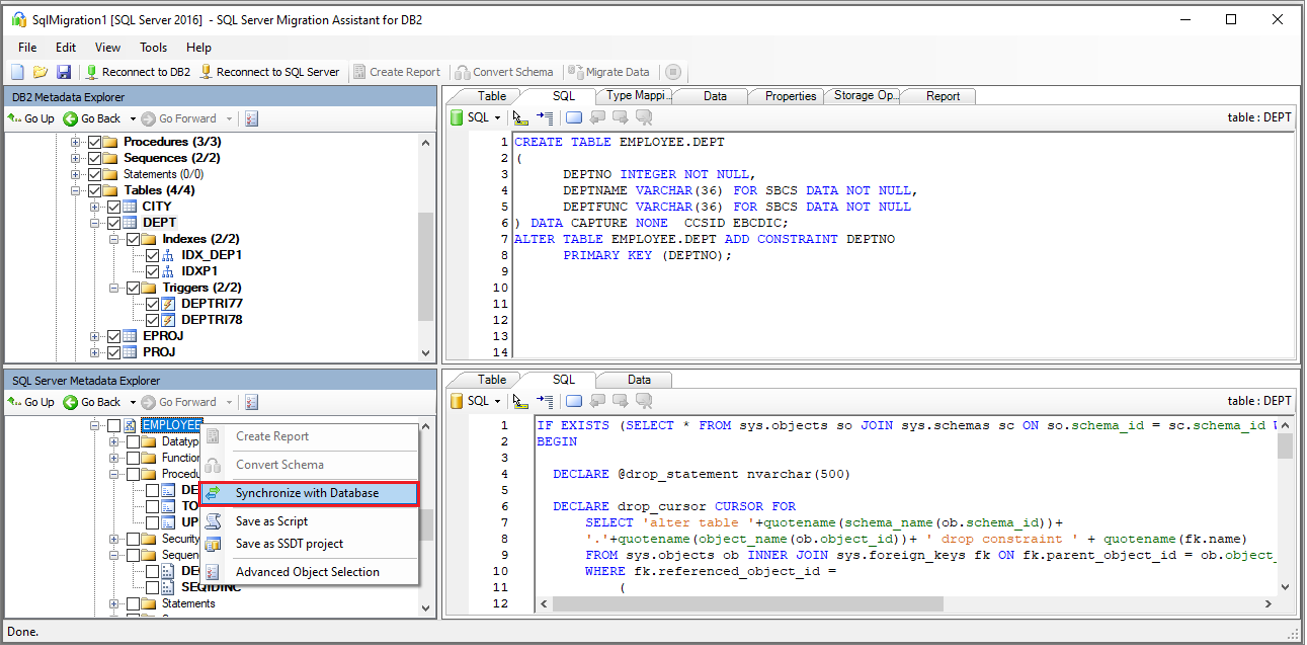Click the Save as Script icon
The width and height of the screenshot is (1307, 645).
click(213, 521)
